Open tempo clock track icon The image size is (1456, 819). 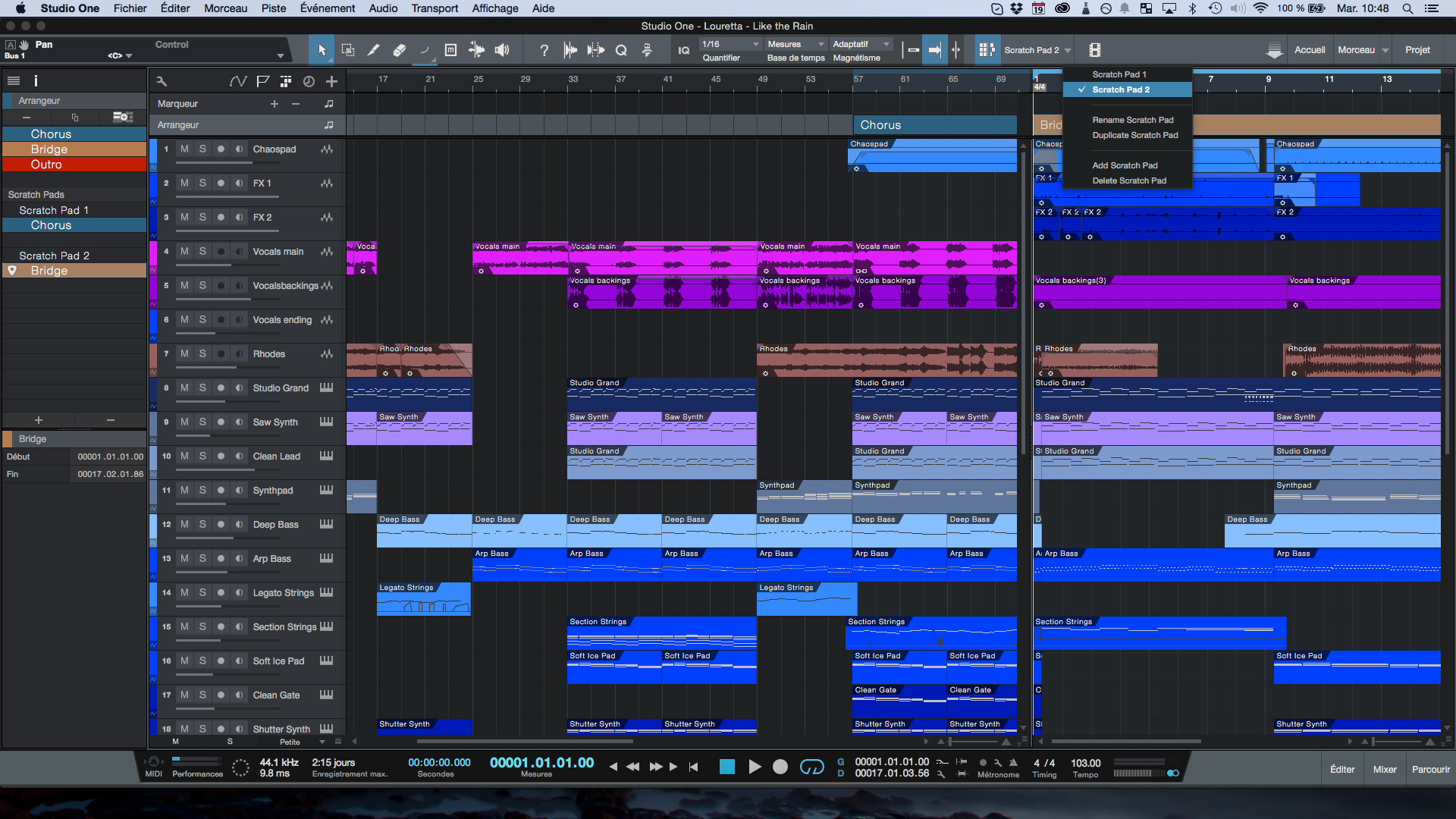309,81
